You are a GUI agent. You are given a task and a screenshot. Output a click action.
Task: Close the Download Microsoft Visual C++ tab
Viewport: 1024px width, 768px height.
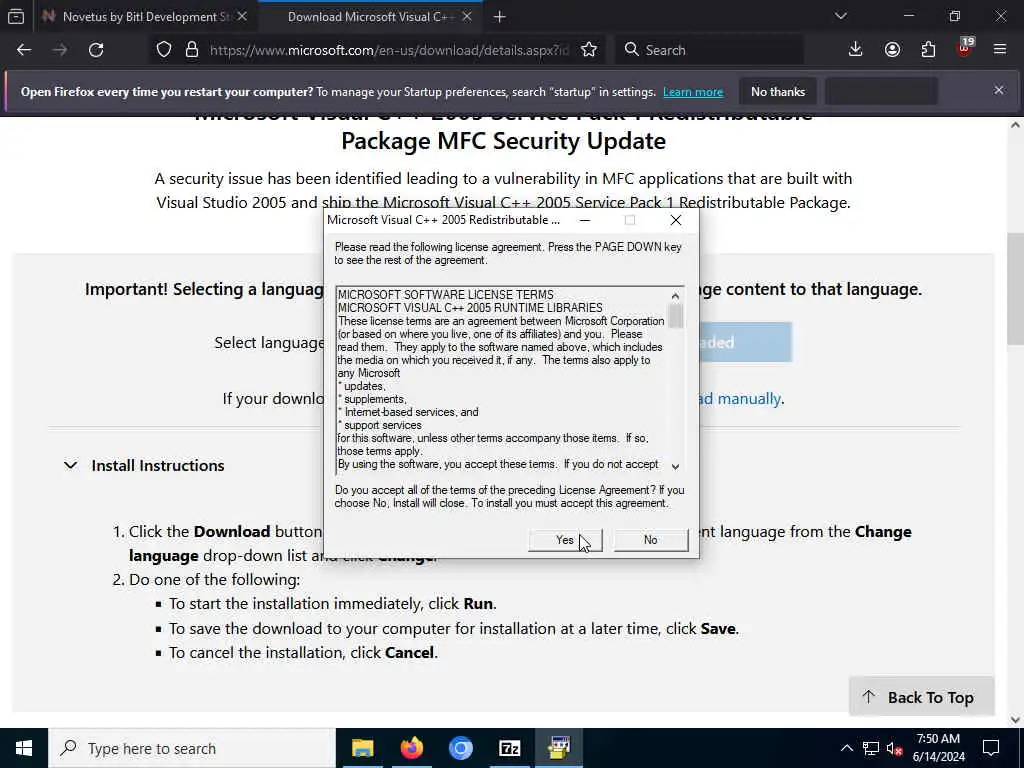467,17
